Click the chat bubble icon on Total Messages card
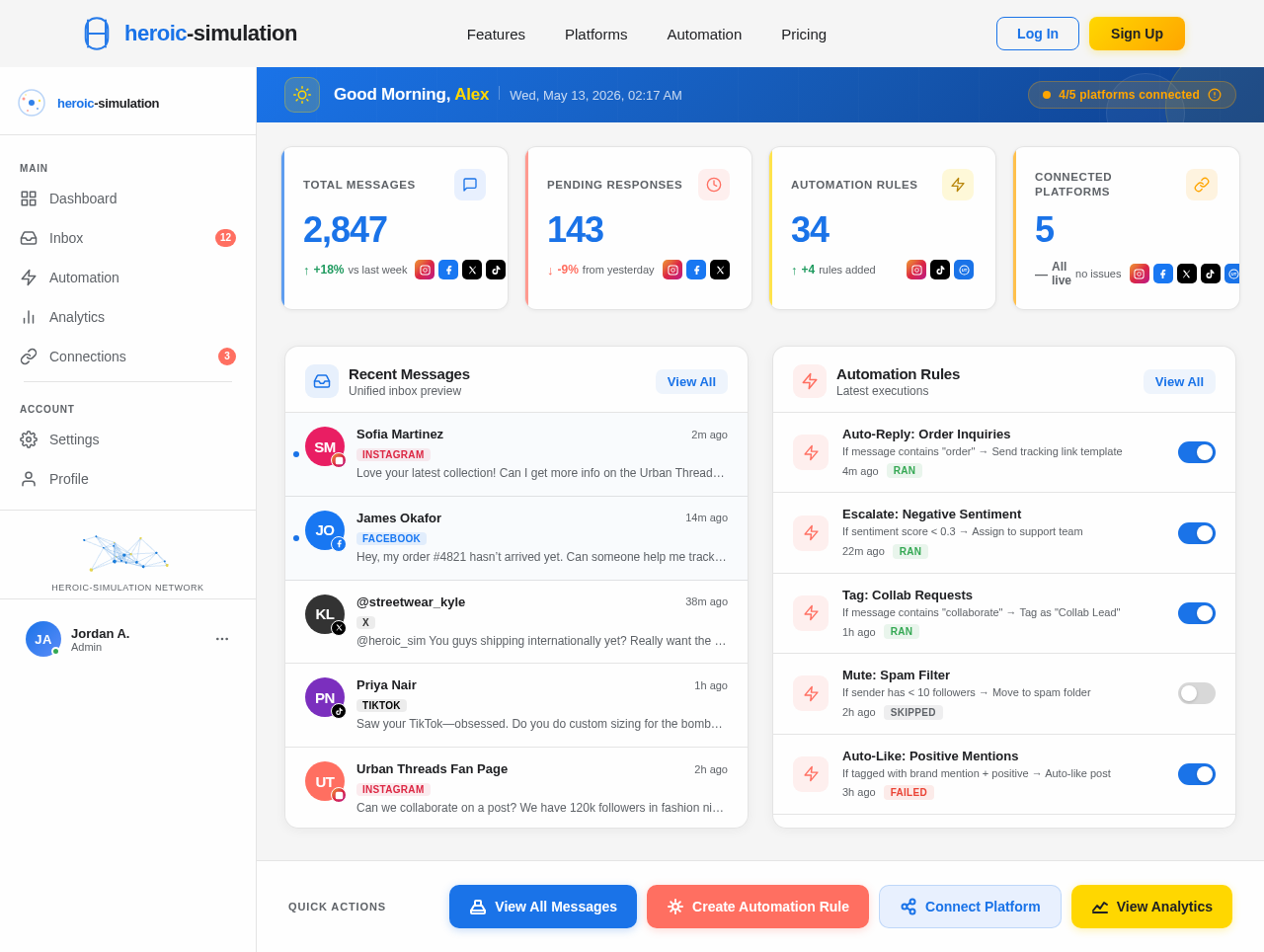Image resolution: width=1264 pixels, height=952 pixels. point(470,185)
